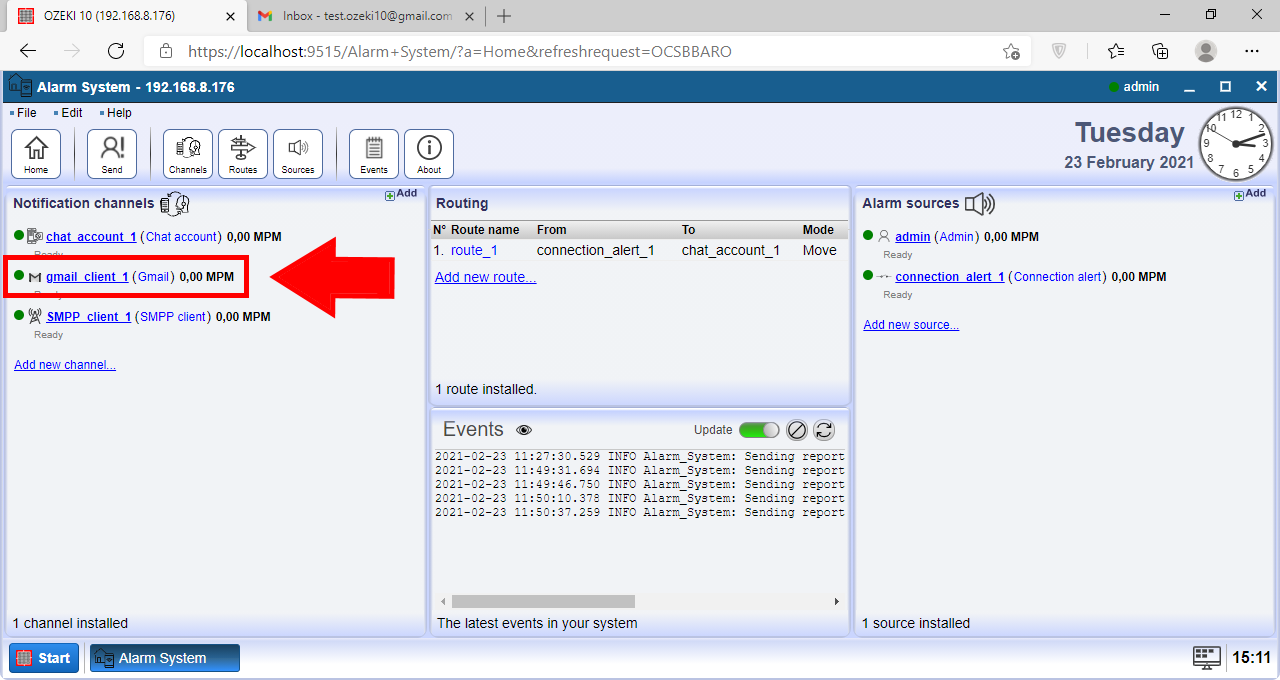Open the browser Collections icon
Image resolution: width=1280 pixels, height=680 pixels.
coord(1161,51)
